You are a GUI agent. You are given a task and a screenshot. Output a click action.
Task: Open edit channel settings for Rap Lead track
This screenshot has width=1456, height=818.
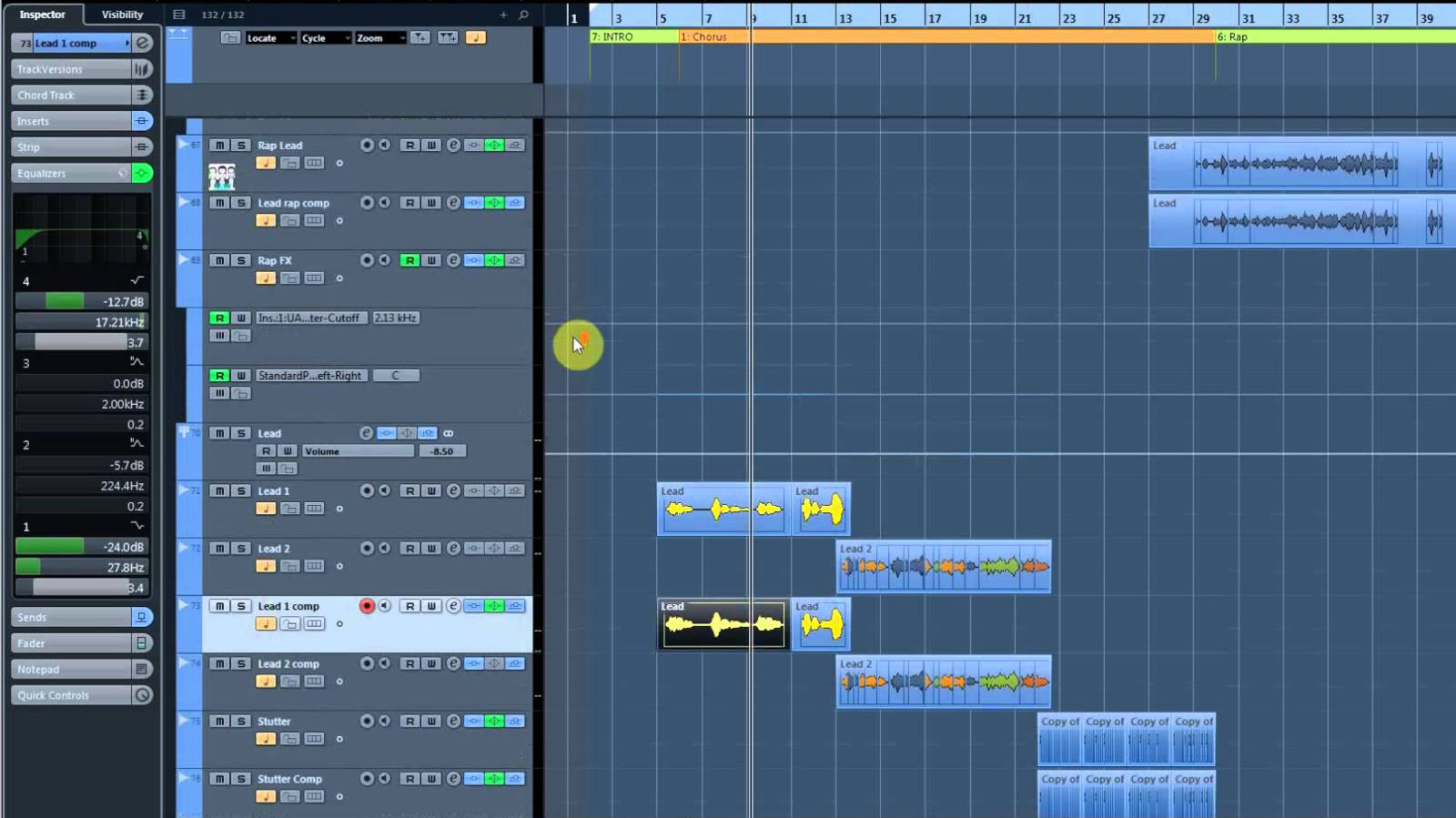(x=453, y=146)
